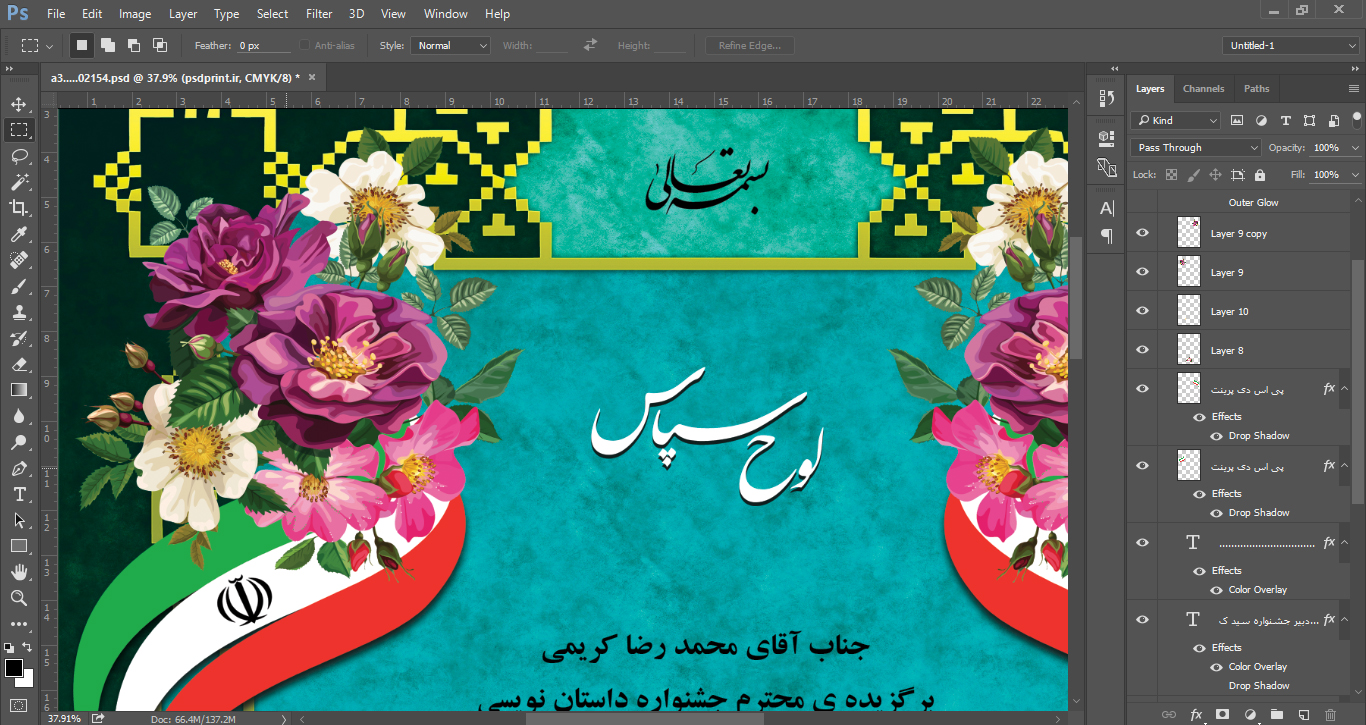Screen dimensions: 1366x725
Task: Click the foreground color swatch
Action: (14, 667)
